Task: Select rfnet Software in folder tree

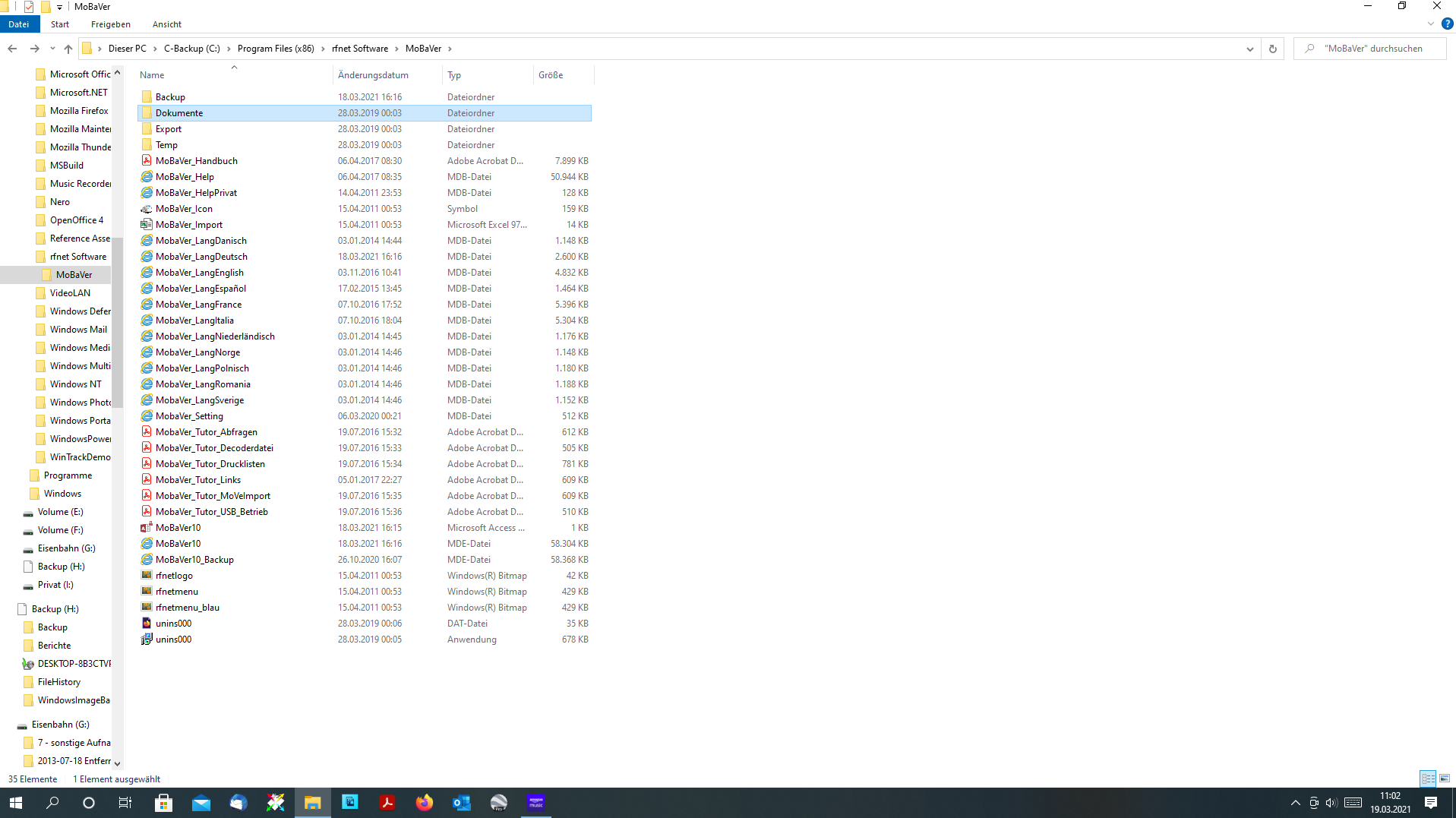Action: pos(78,257)
